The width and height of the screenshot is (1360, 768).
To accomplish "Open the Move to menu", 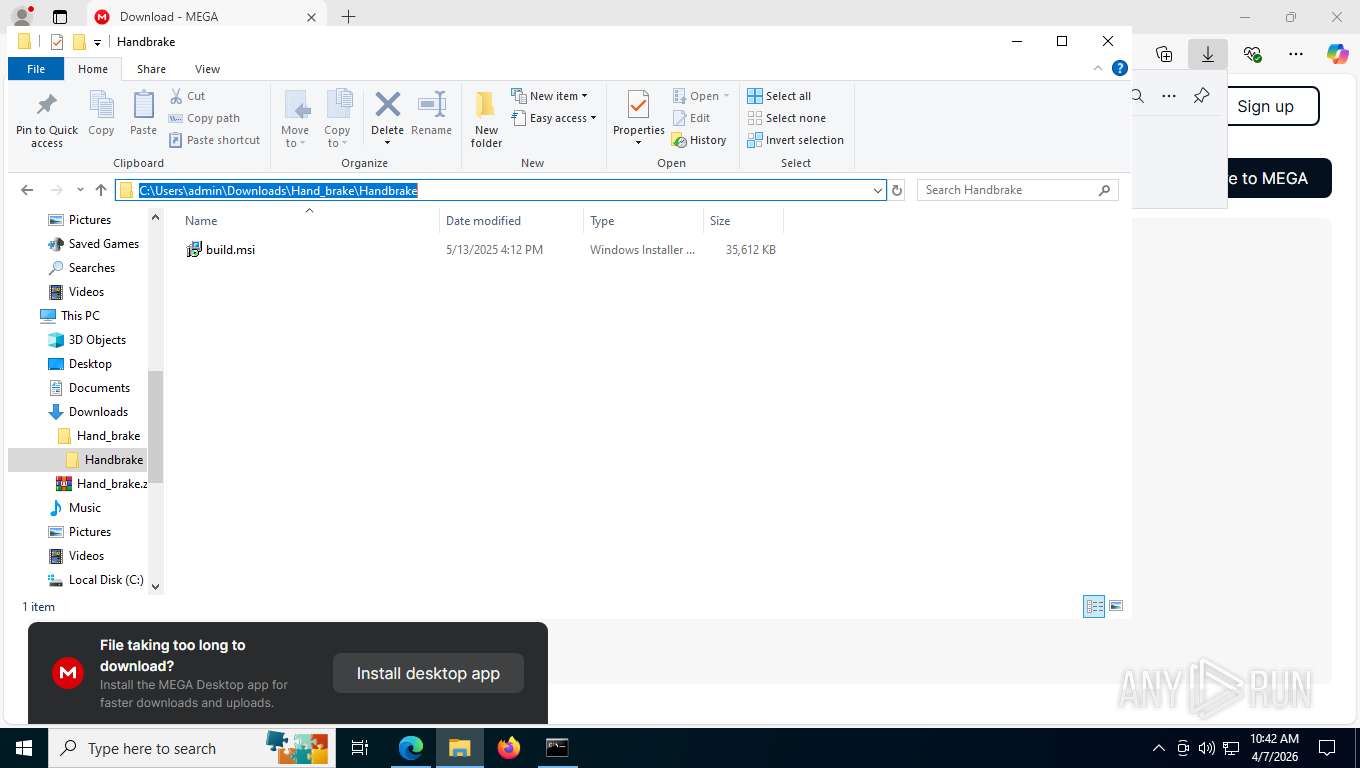I will click(295, 119).
